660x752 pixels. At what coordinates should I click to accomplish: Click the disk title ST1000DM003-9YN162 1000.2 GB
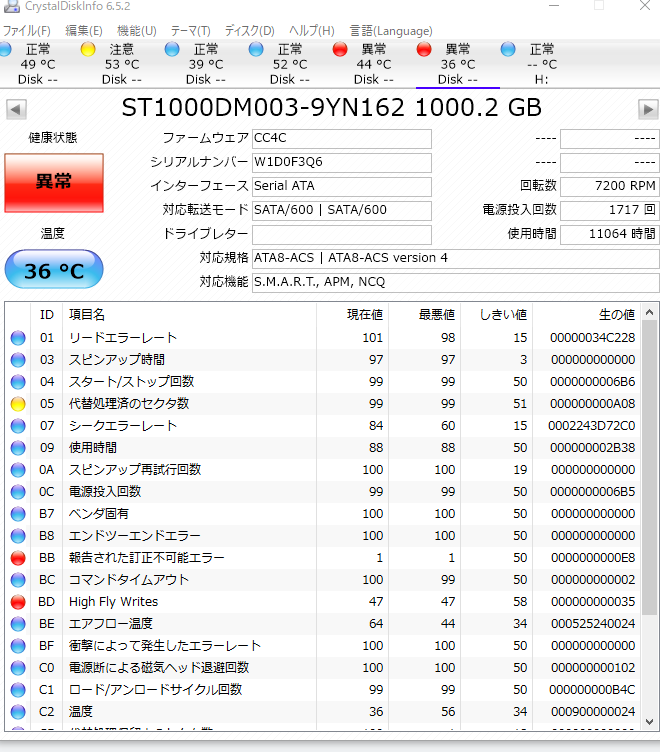point(332,108)
